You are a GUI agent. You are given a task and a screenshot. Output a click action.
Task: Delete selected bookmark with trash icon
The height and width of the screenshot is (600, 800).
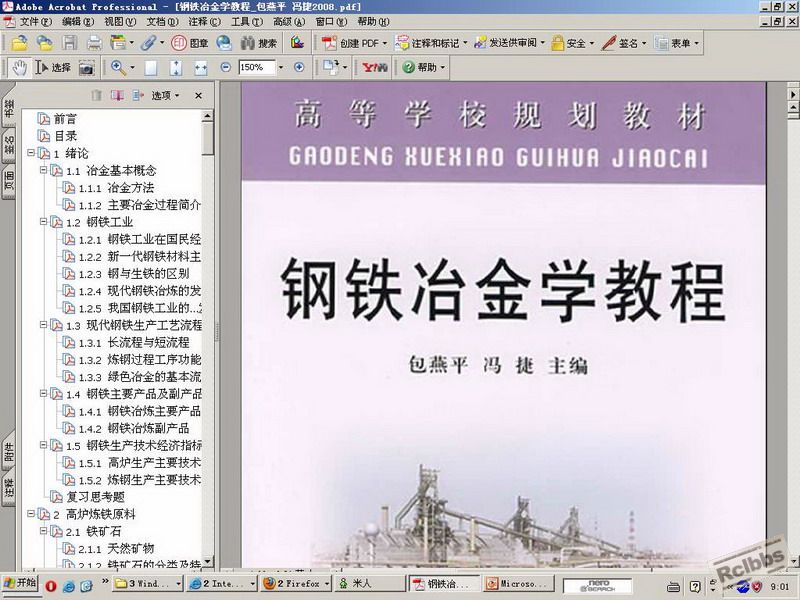[x=96, y=95]
